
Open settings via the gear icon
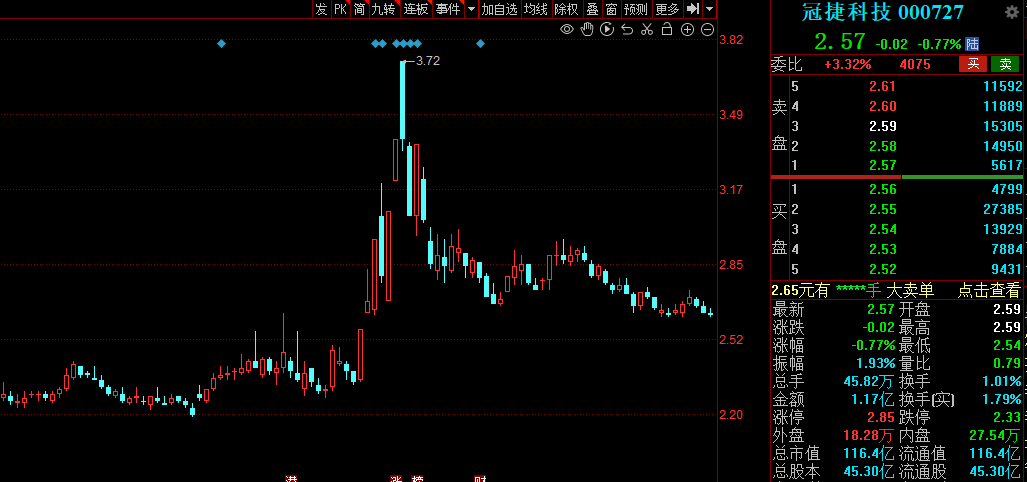click(x=1012, y=12)
